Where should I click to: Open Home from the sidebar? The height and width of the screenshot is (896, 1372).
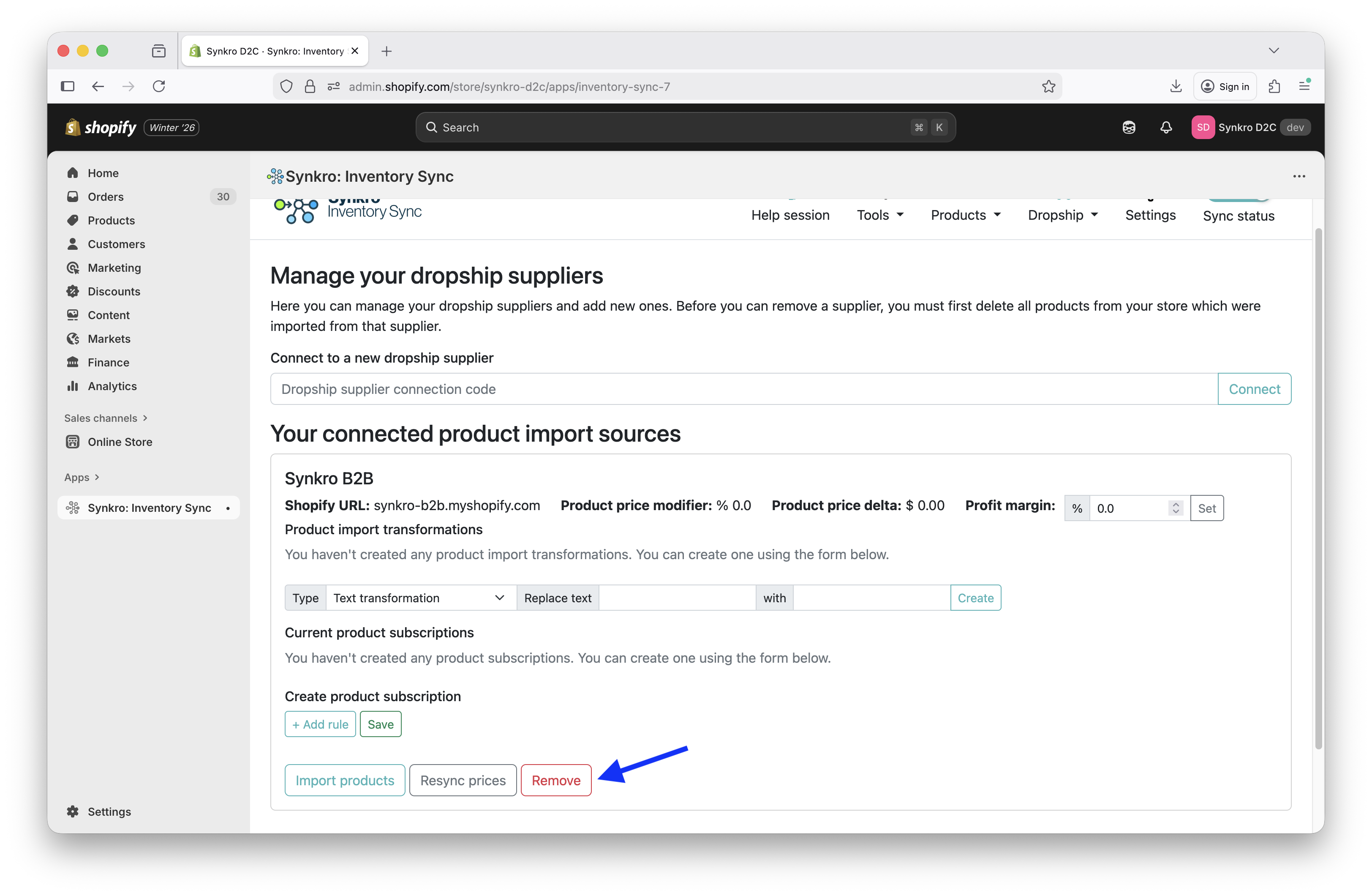point(103,172)
